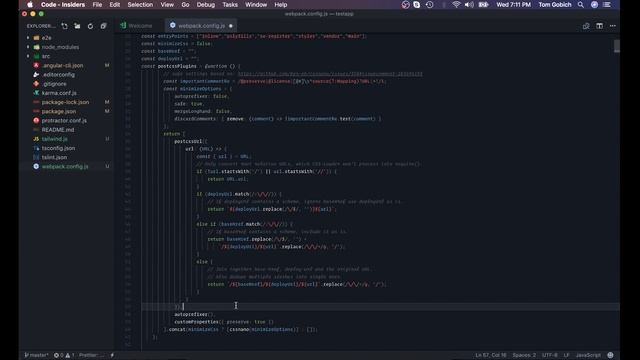640x360 pixels.
Task: Open karma.conf.js file
Action: click(59, 93)
